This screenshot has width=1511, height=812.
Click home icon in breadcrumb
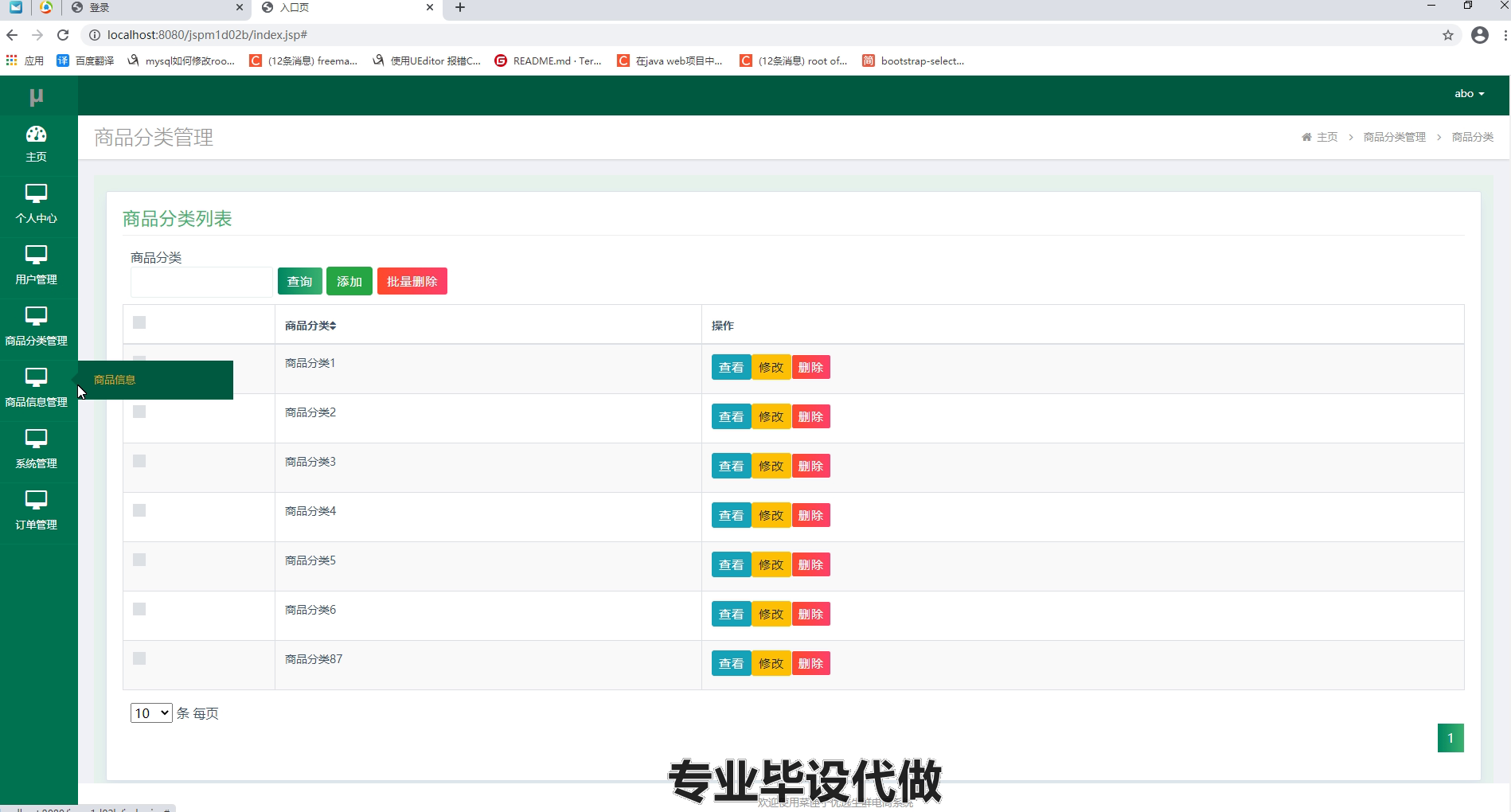tap(1306, 137)
